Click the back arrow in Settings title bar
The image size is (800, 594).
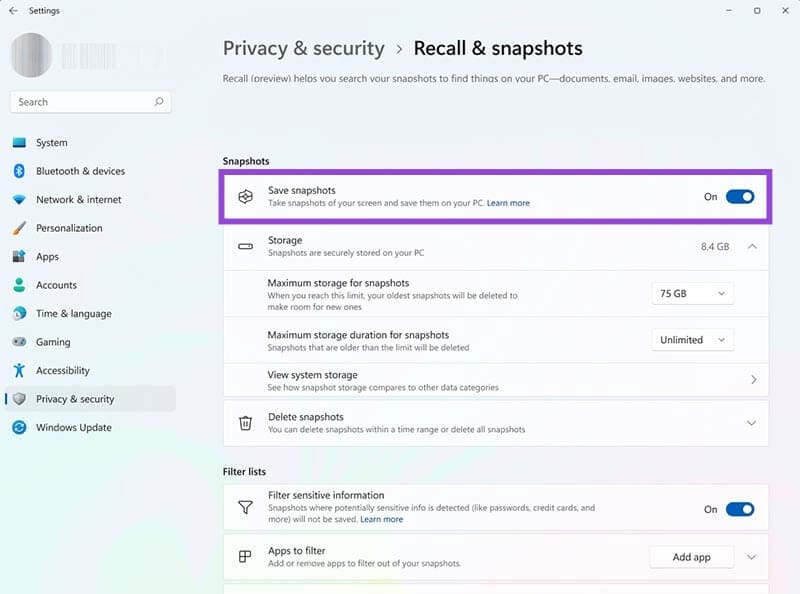click(x=13, y=10)
